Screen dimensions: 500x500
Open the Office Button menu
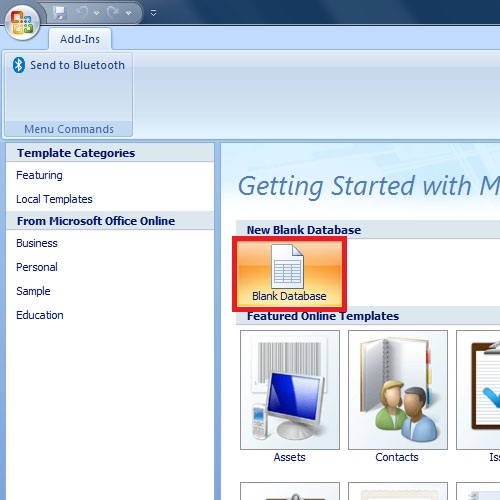[22, 22]
